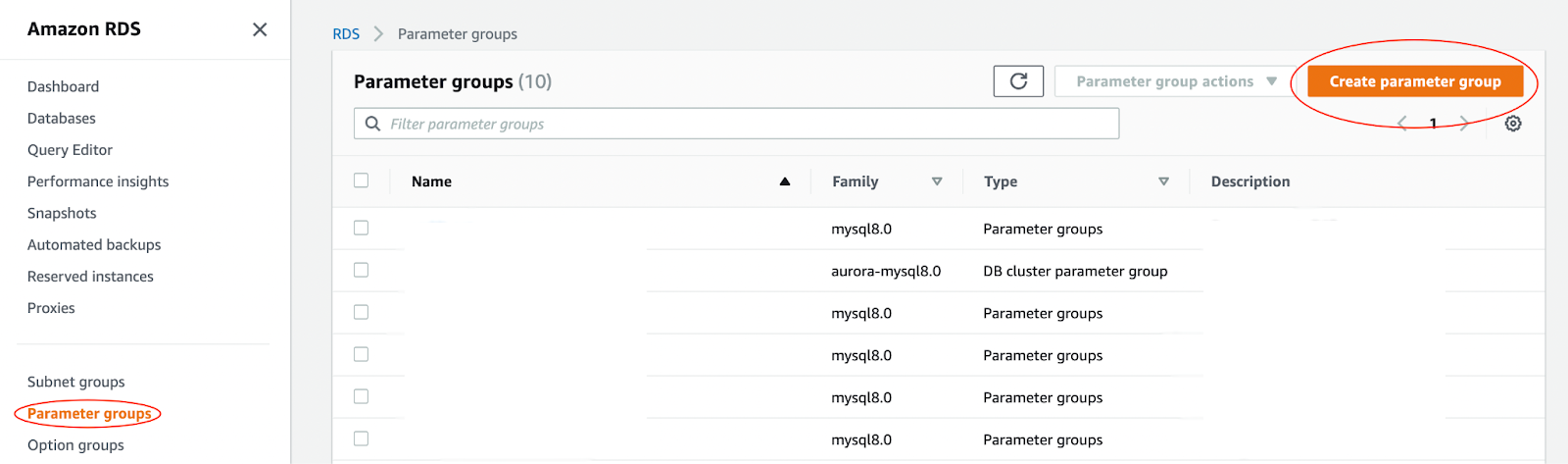Check the select-all header checkbox
Image resolution: width=1568 pixels, height=464 pixels.
(x=362, y=180)
